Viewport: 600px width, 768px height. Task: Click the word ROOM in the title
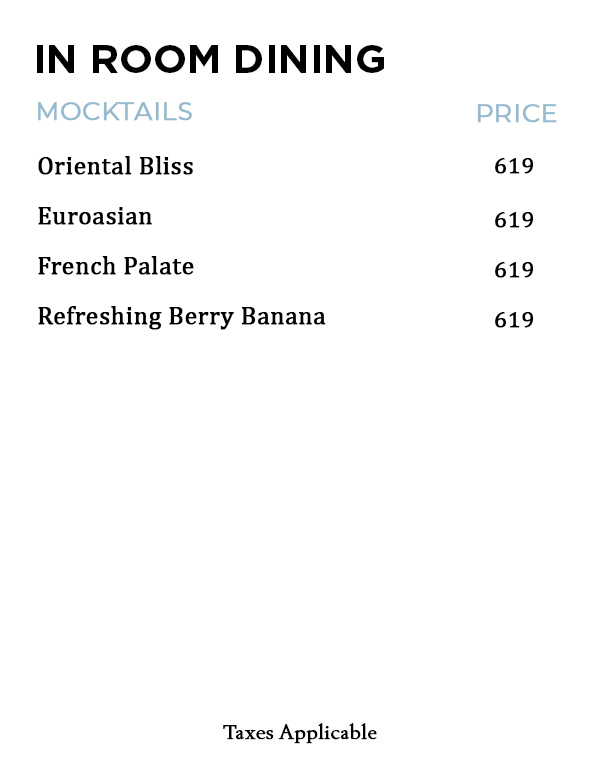[156, 60]
